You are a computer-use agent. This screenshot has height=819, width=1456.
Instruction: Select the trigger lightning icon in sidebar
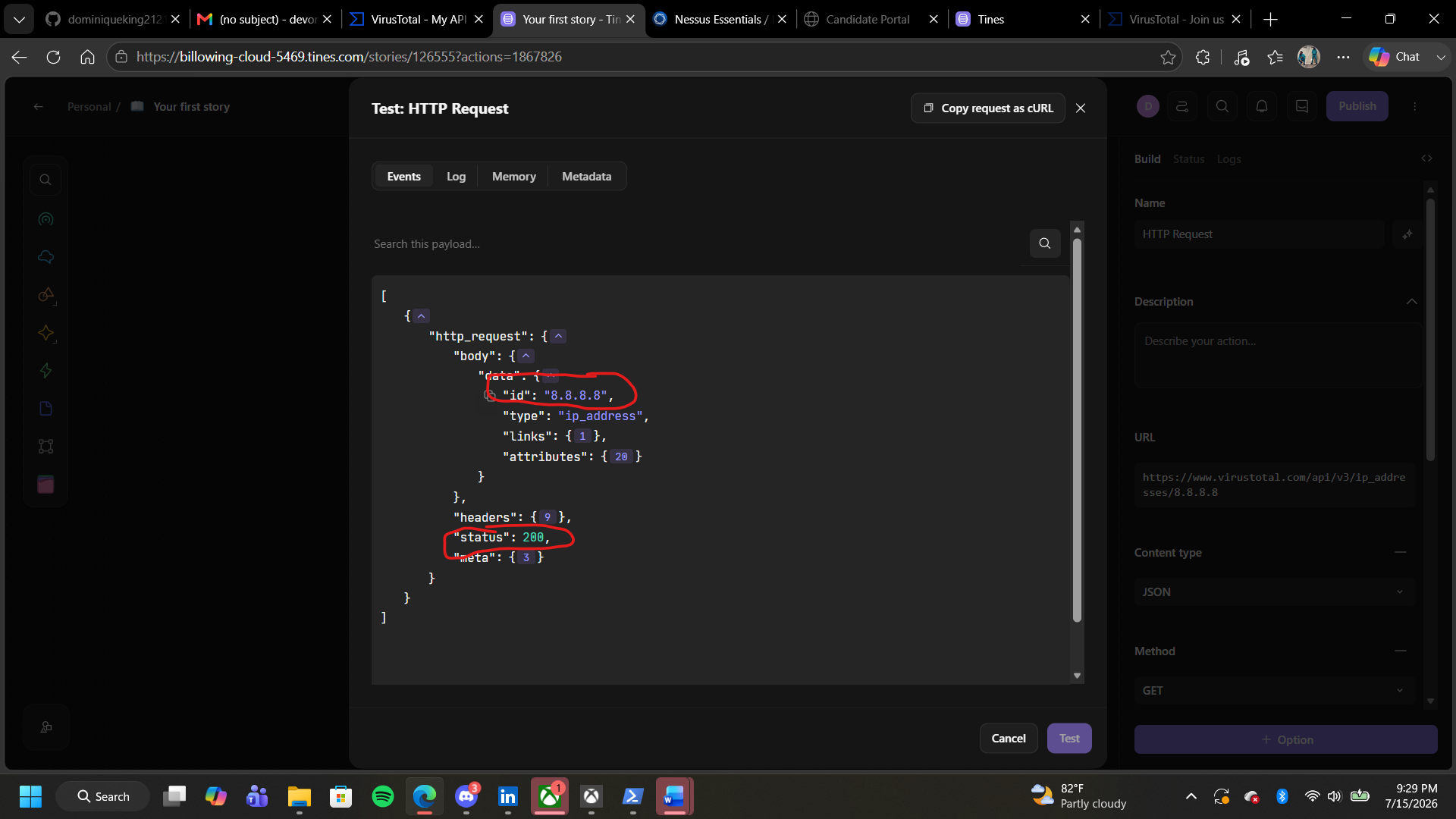[45, 371]
